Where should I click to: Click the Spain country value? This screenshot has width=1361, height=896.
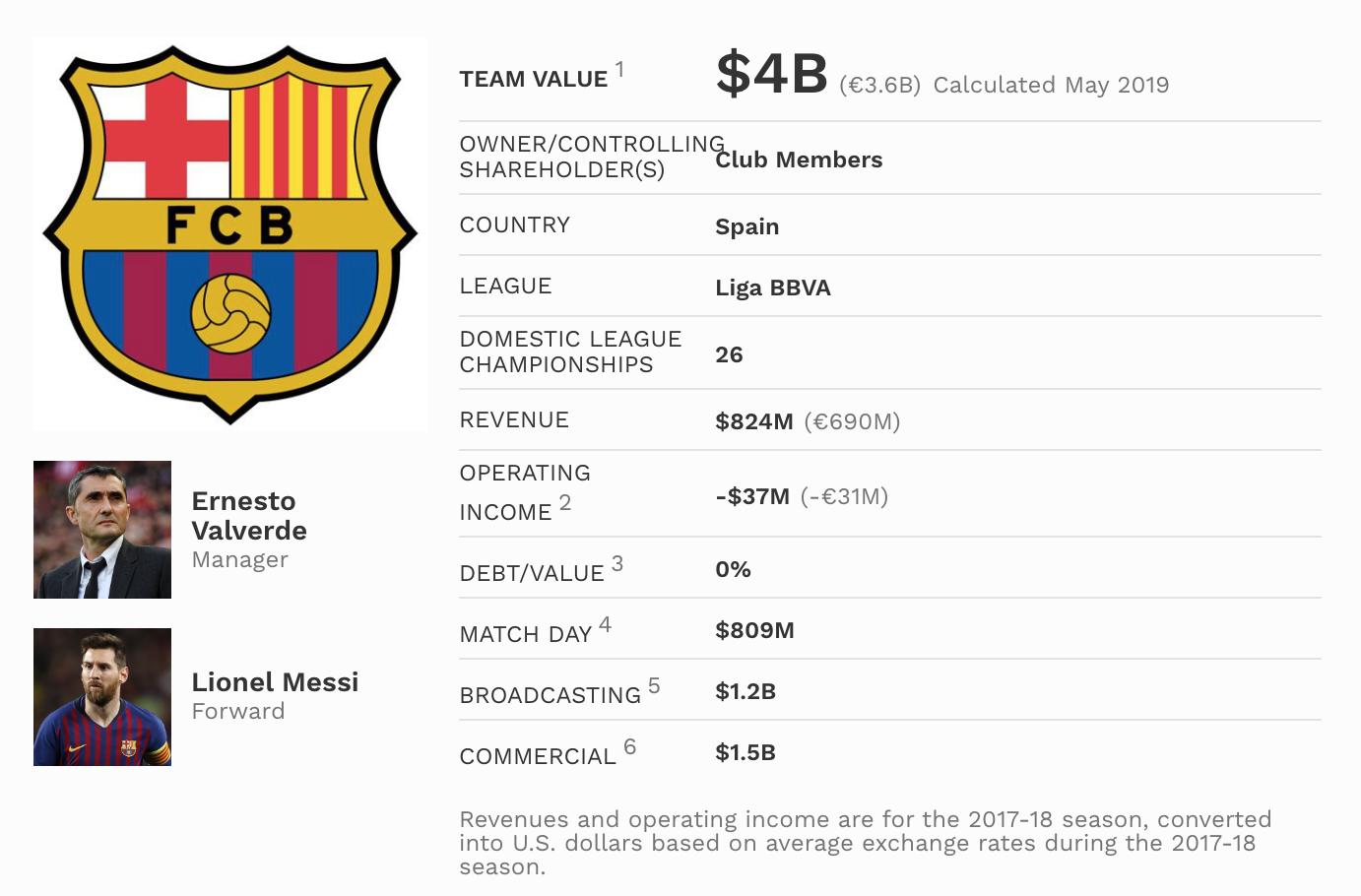[x=747, y=226]
